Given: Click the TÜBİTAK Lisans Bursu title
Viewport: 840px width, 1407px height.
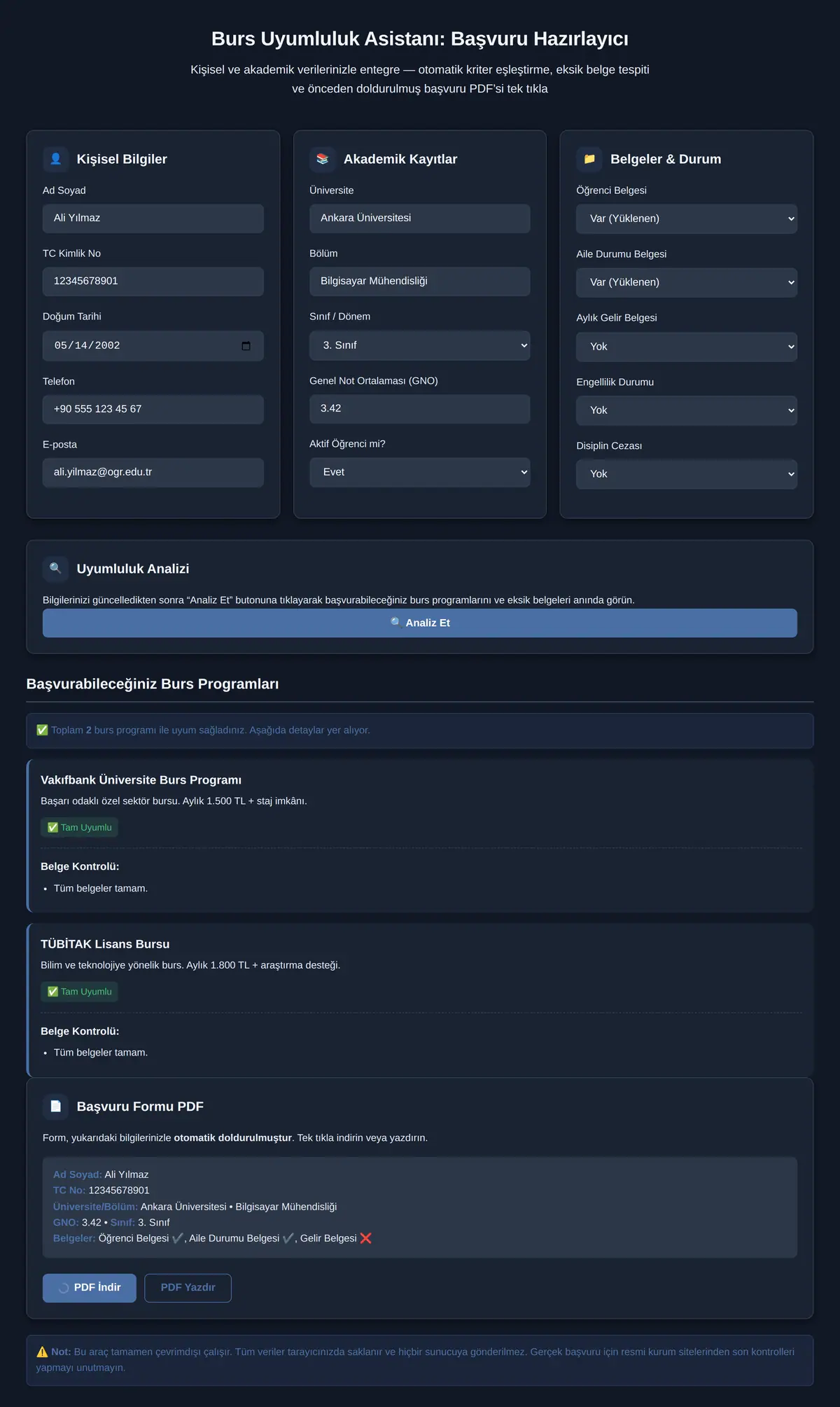Looking at the screenshot, I should 105,944.
